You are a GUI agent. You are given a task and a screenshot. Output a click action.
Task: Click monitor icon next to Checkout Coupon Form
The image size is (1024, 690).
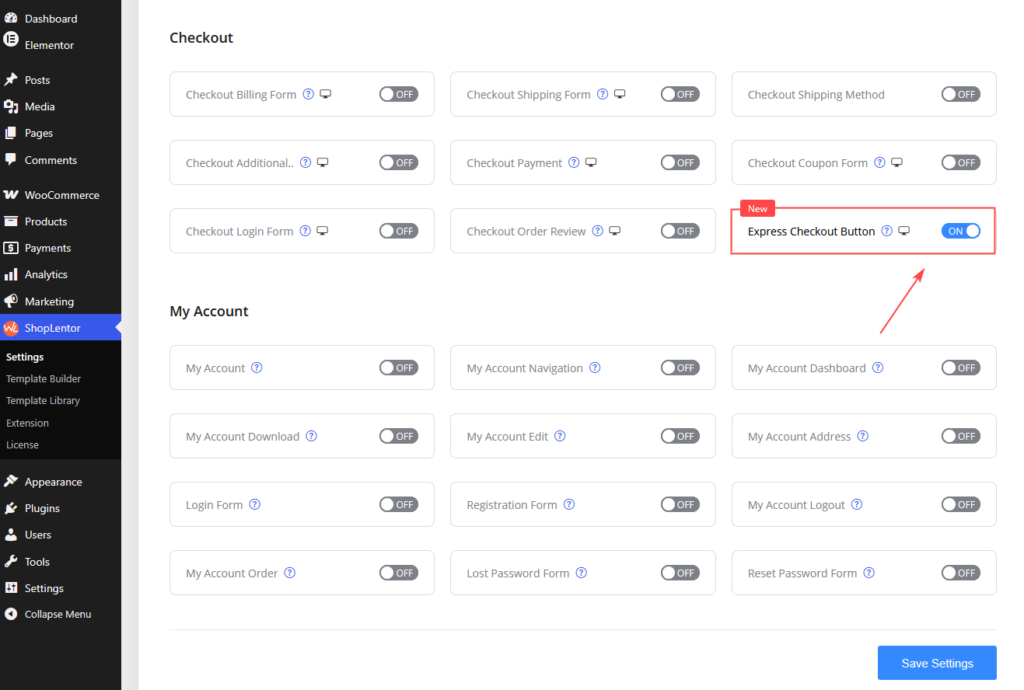point(897,163)
